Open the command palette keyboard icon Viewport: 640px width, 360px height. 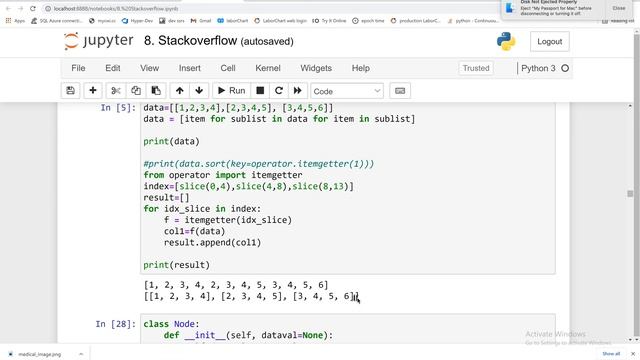[x=400, y=91]
